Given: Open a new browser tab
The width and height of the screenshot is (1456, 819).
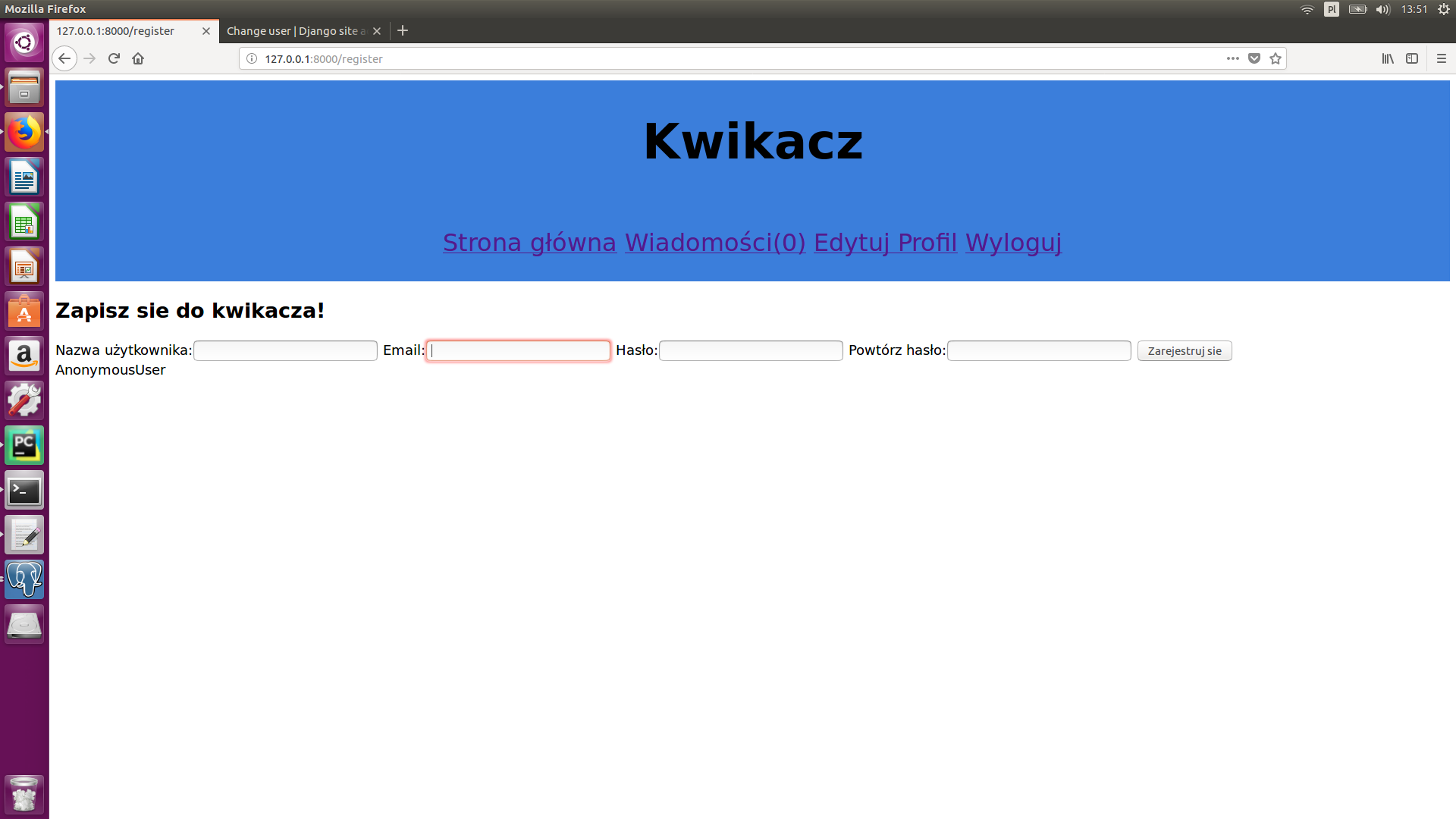Looking at the screenshot, I should (x=402, y=30).
